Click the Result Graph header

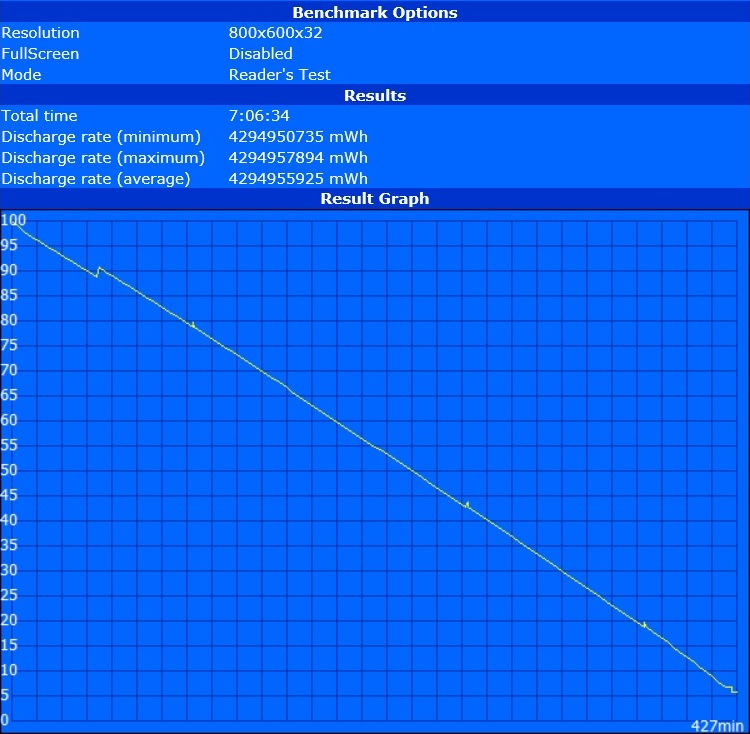375,198
